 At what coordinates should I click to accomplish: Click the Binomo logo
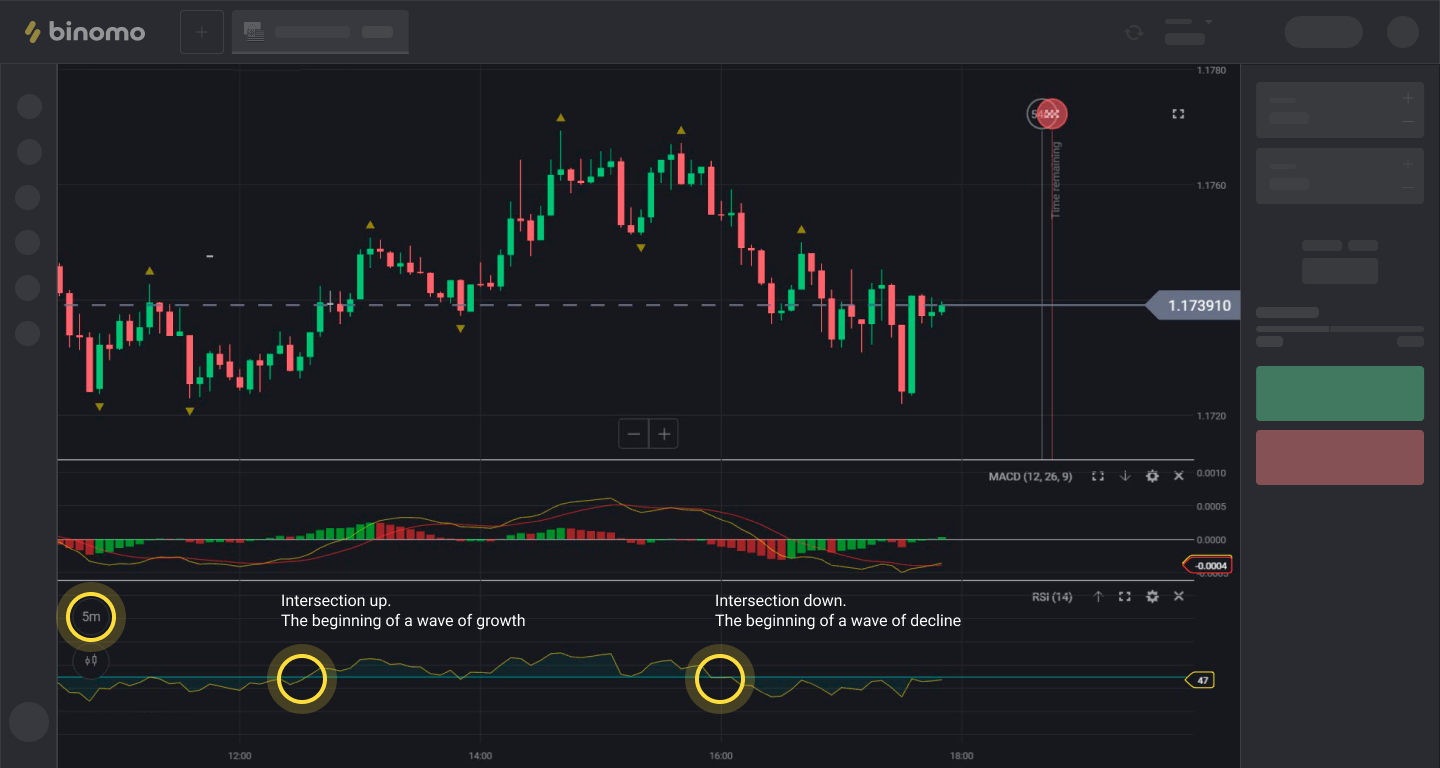pos(85,32)
